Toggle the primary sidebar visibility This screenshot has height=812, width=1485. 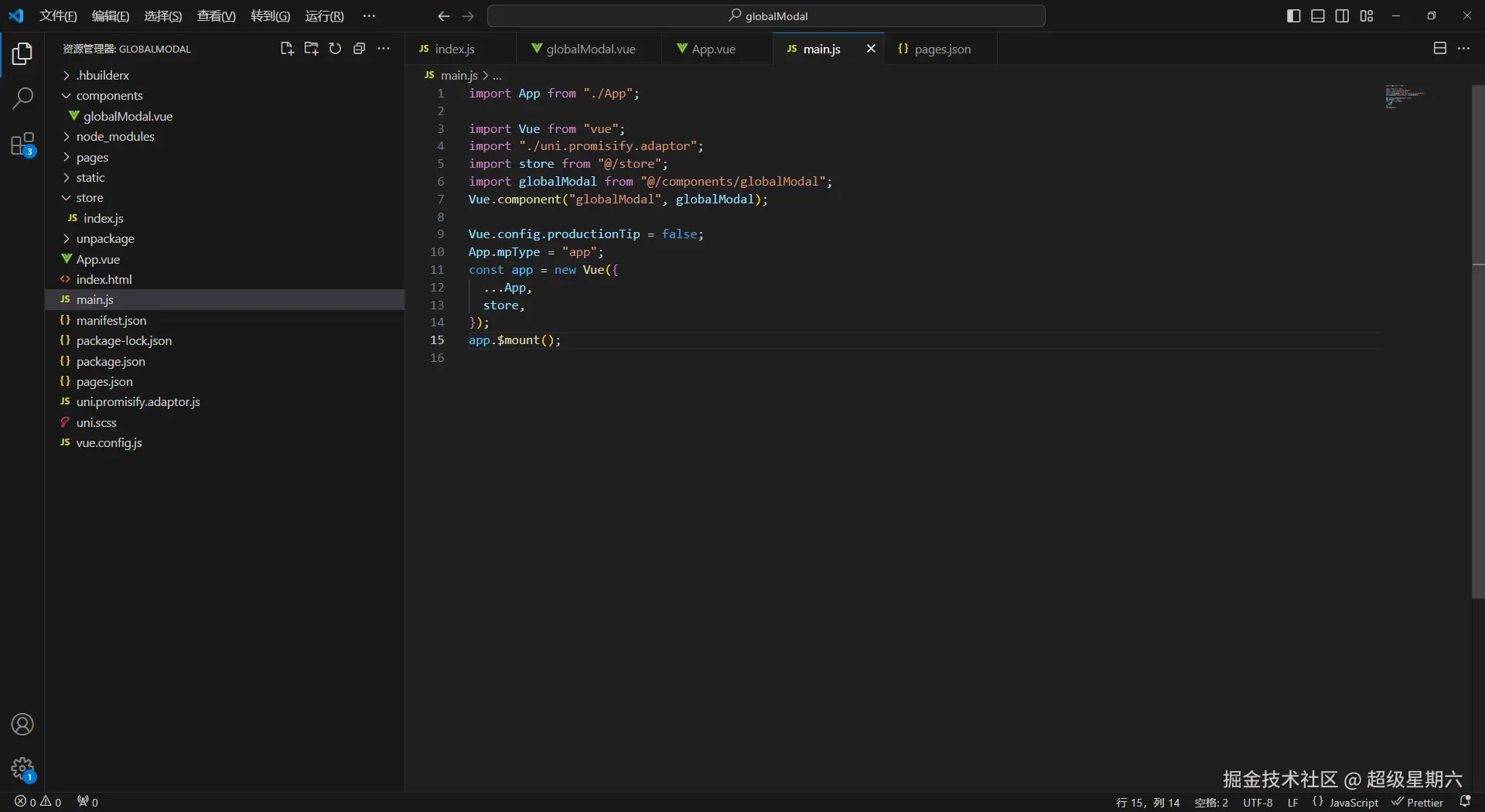(1293, 16)
